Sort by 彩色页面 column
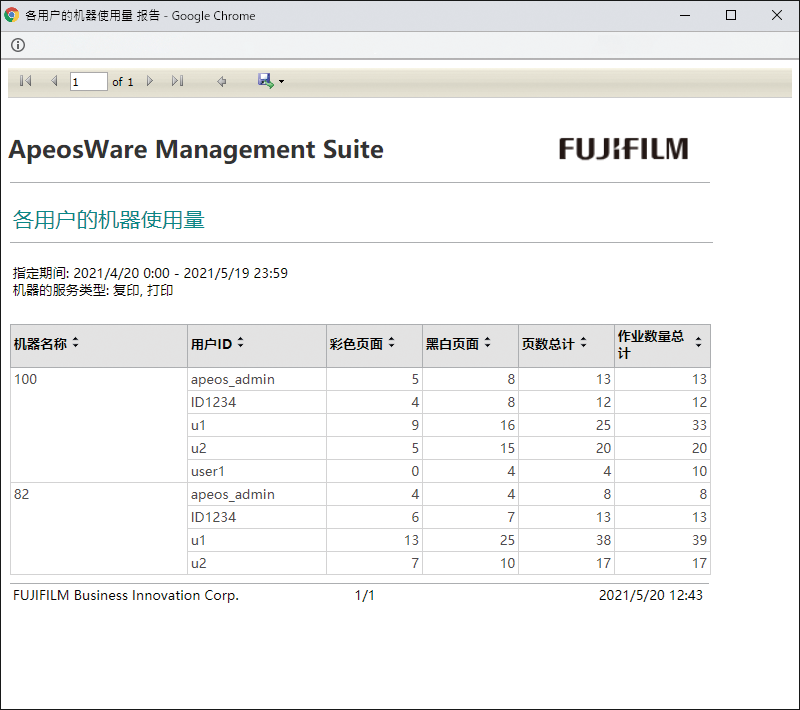Screen dimensions: 800x710 pos(391,343)
